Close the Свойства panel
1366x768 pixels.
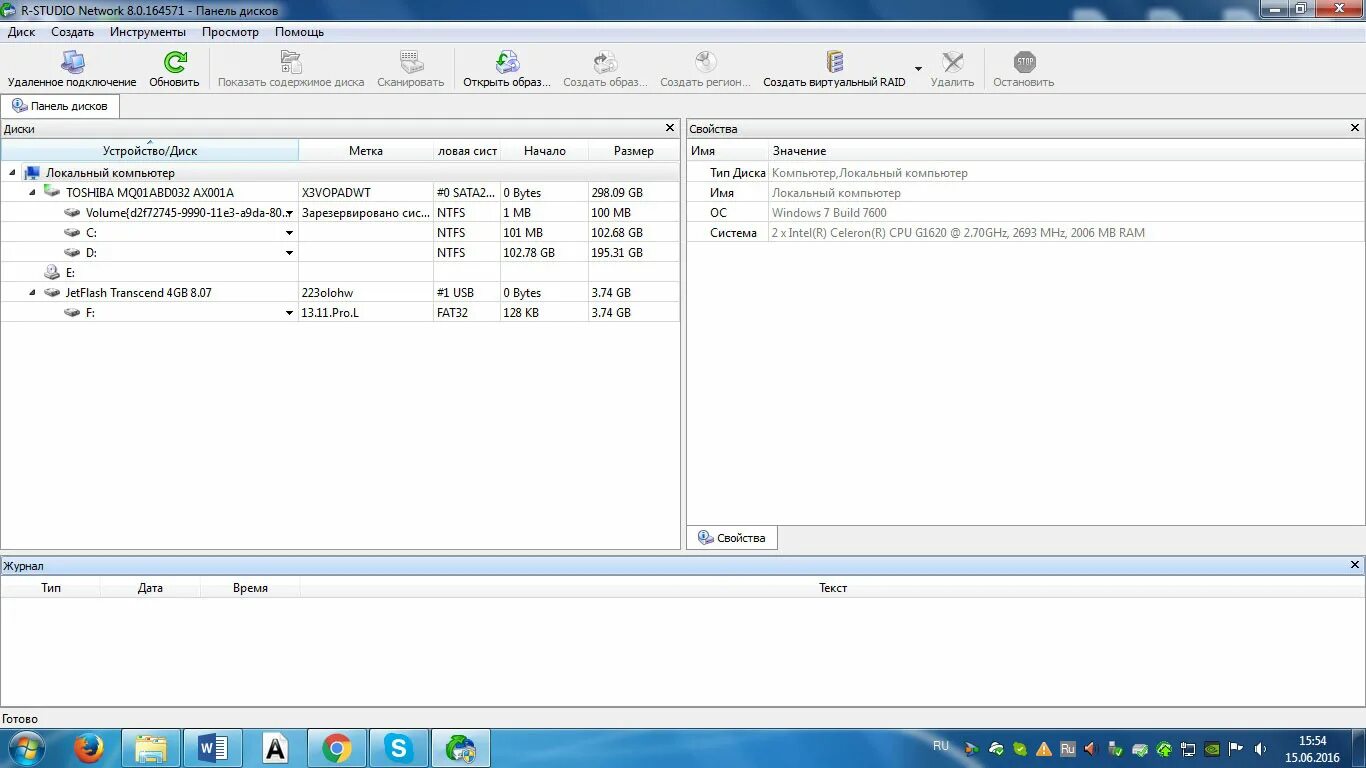click(x=1355, y=128)
